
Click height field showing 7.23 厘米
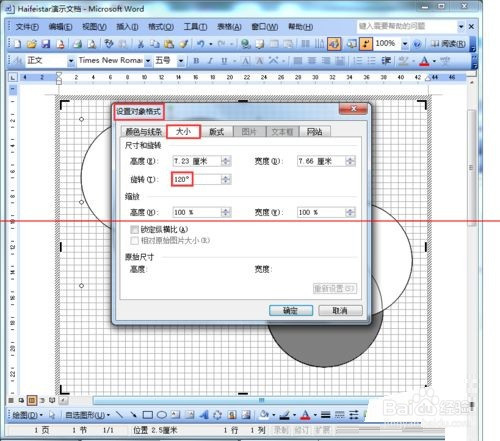197,161
